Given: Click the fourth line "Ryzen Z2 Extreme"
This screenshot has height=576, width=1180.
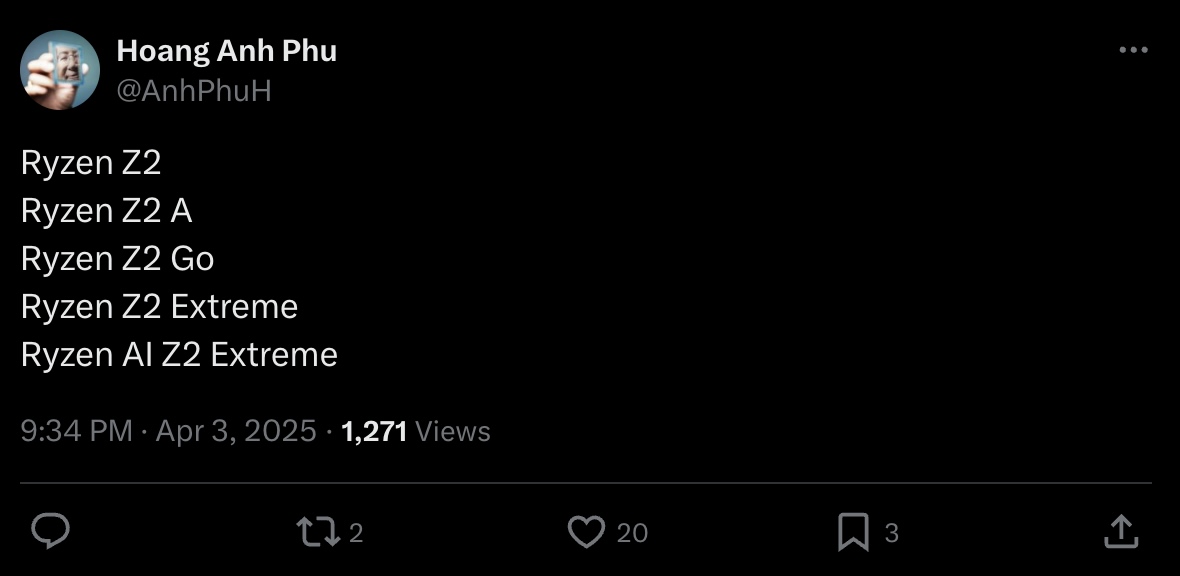Looking at the screenshot, I should tap(160, 307).
